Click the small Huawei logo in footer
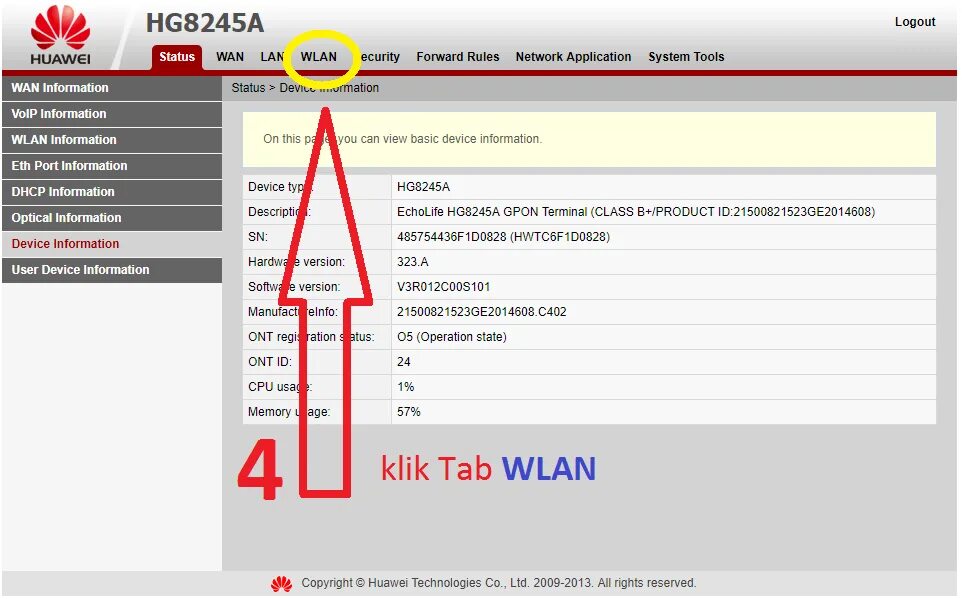The width and height of the screenshot is (962, 599). (x=282, y=584)
